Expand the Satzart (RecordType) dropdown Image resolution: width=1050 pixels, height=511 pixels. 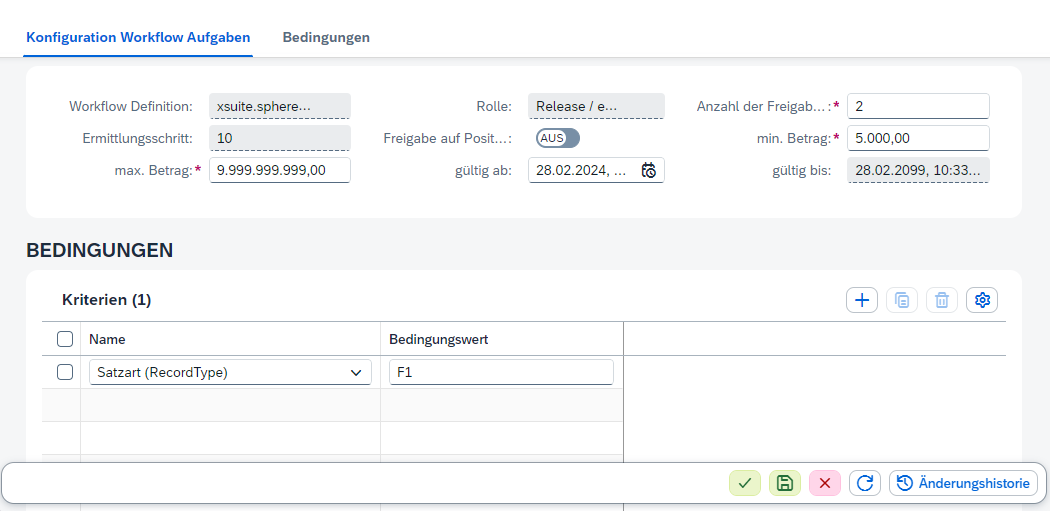pyautogui.click(x=356, y=373)
